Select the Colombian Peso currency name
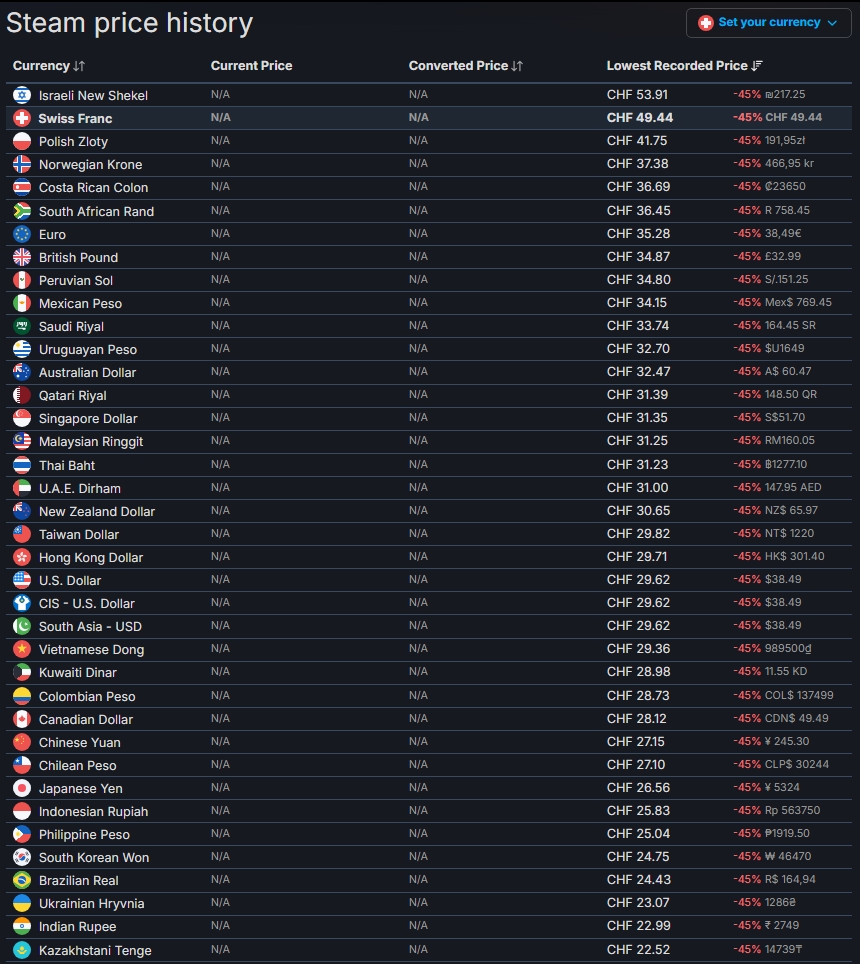Image resolution: width=860 pixels, height=964 pixels. point(87,697)
